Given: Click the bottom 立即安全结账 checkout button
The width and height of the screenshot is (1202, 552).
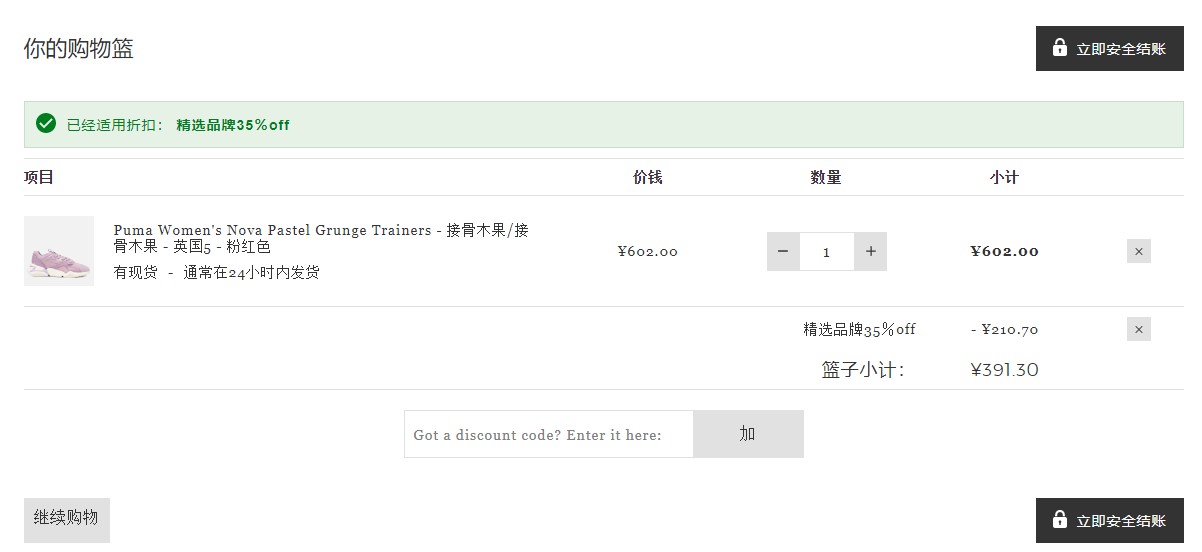Looking at the screenshot, I should (x=1109, y=520).
